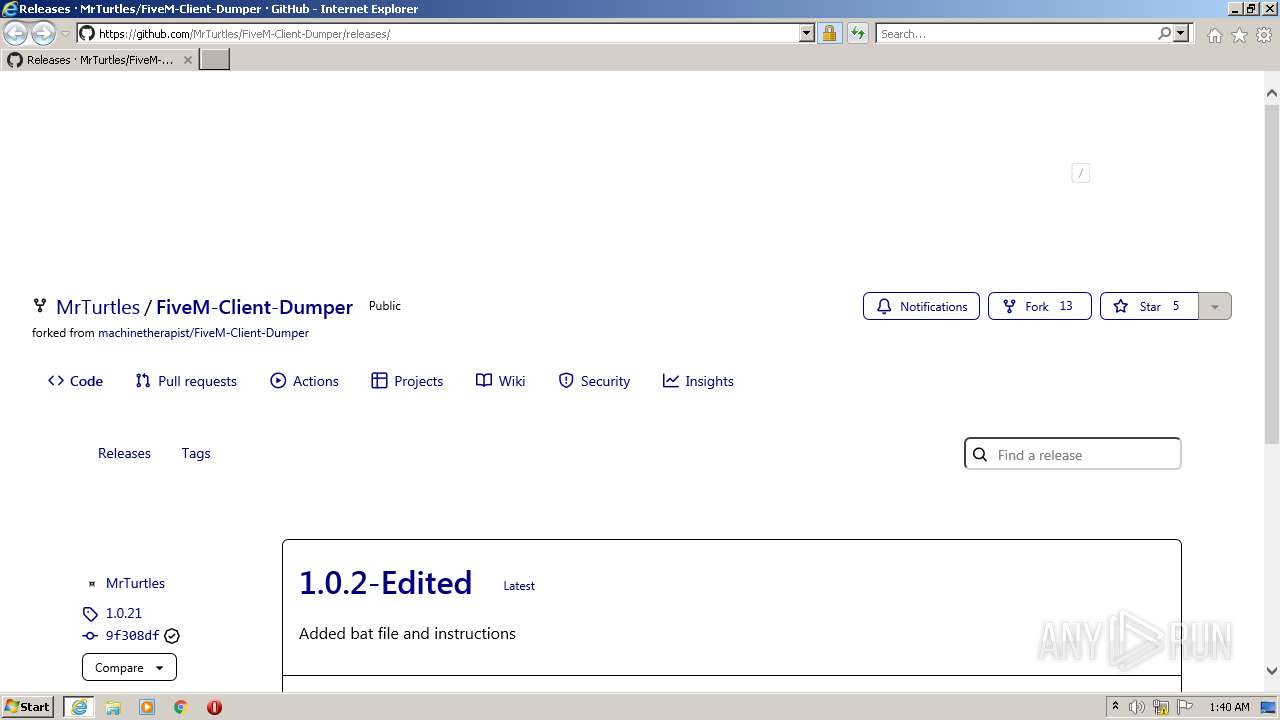Close the Releases browser tab
Viewport: 1280px width, 720px height.
(x=187, y=60)
